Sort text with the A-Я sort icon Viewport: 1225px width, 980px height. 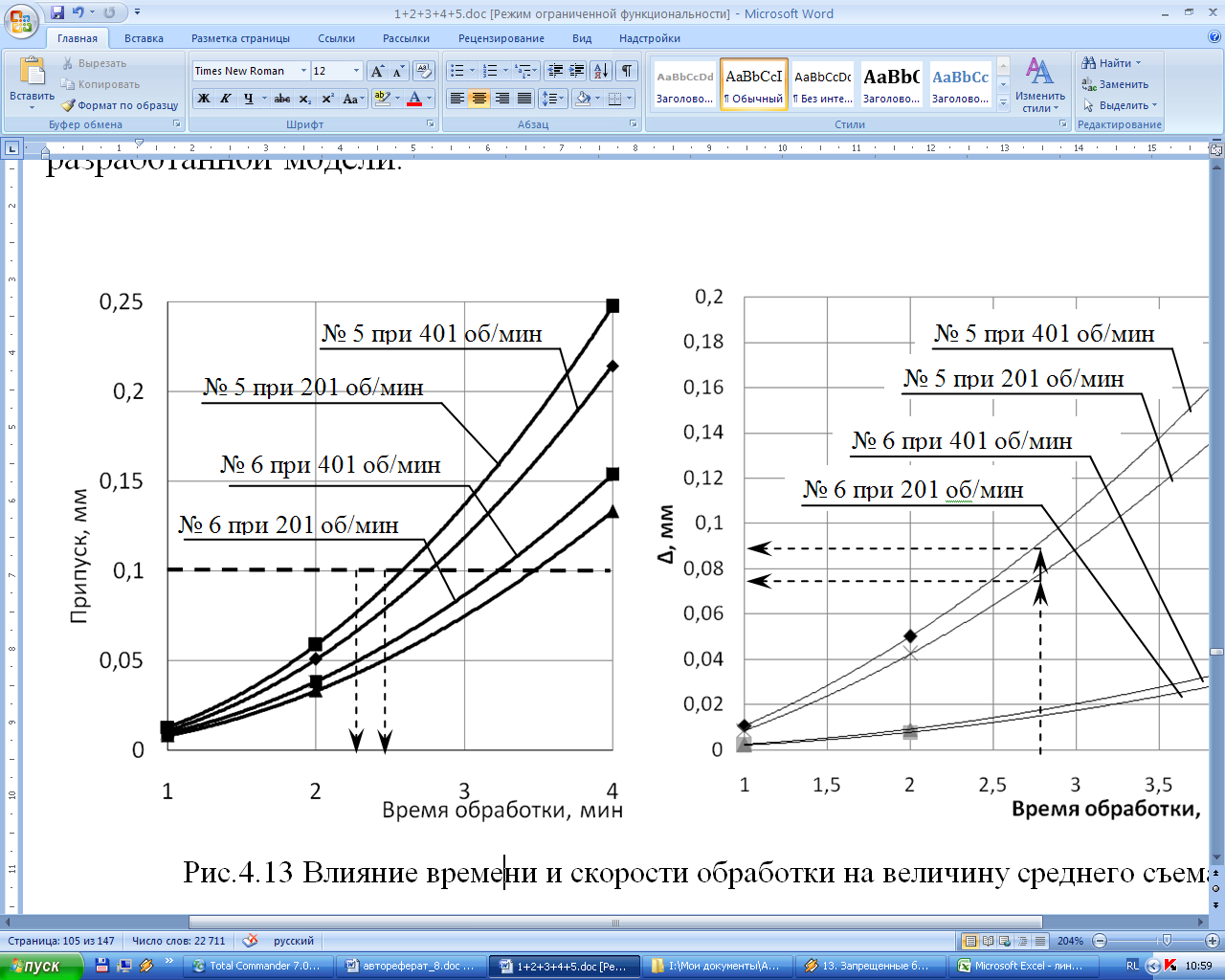(601, 71)
